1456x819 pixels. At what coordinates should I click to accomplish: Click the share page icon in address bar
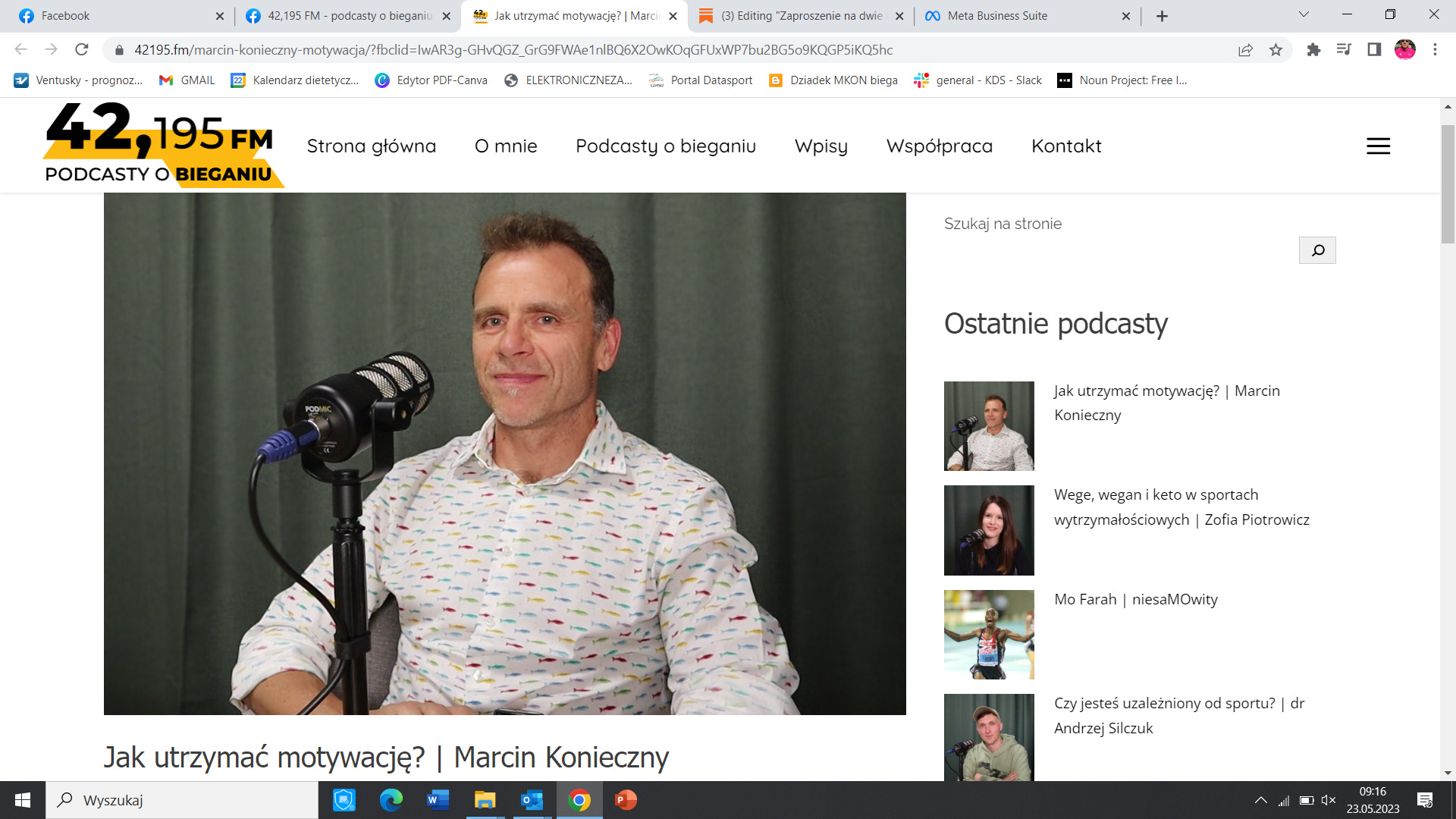[1245, 50]
